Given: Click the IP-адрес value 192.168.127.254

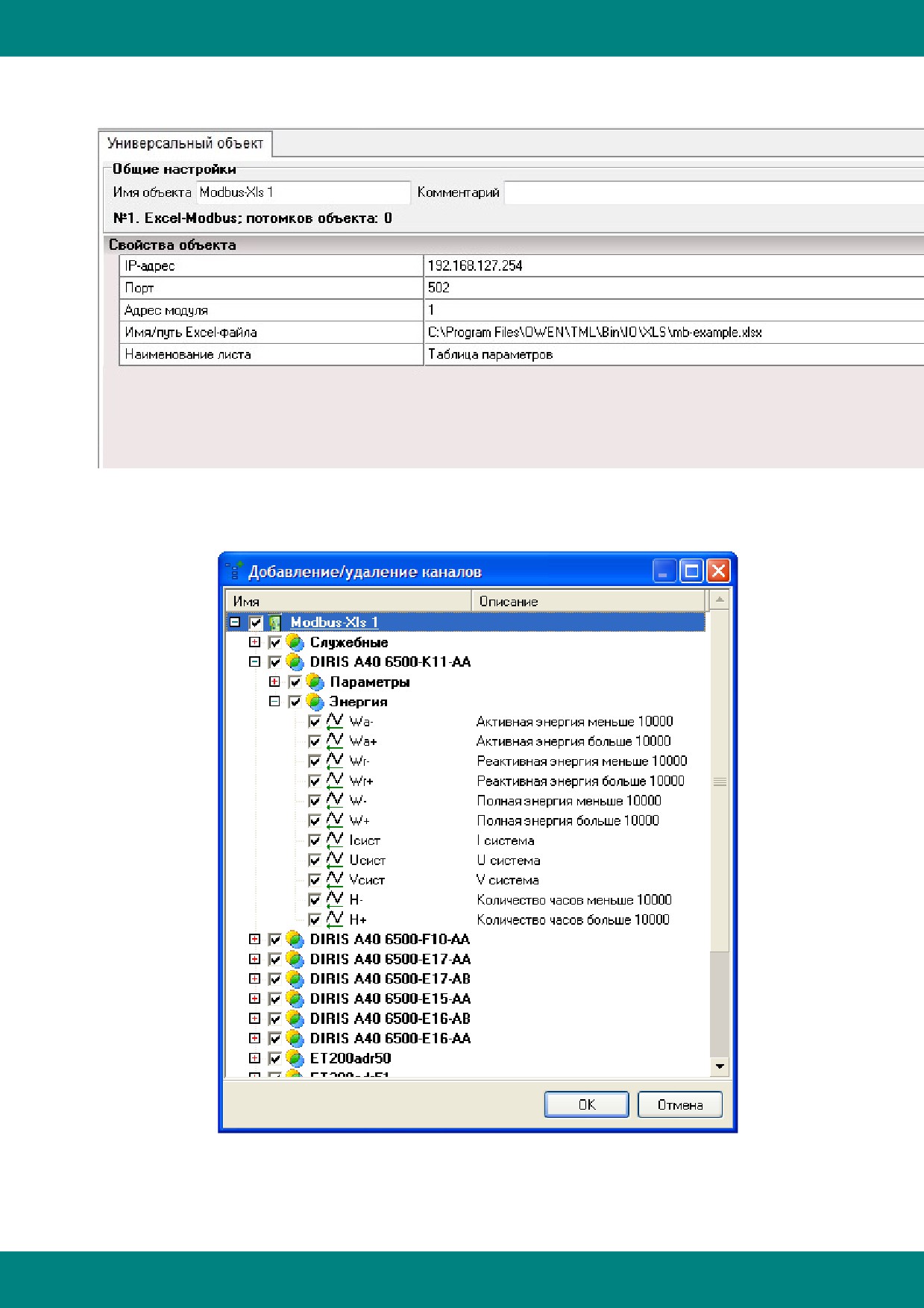Looking at the screenshot, I should pyautogui.click(x=474, y=265).
